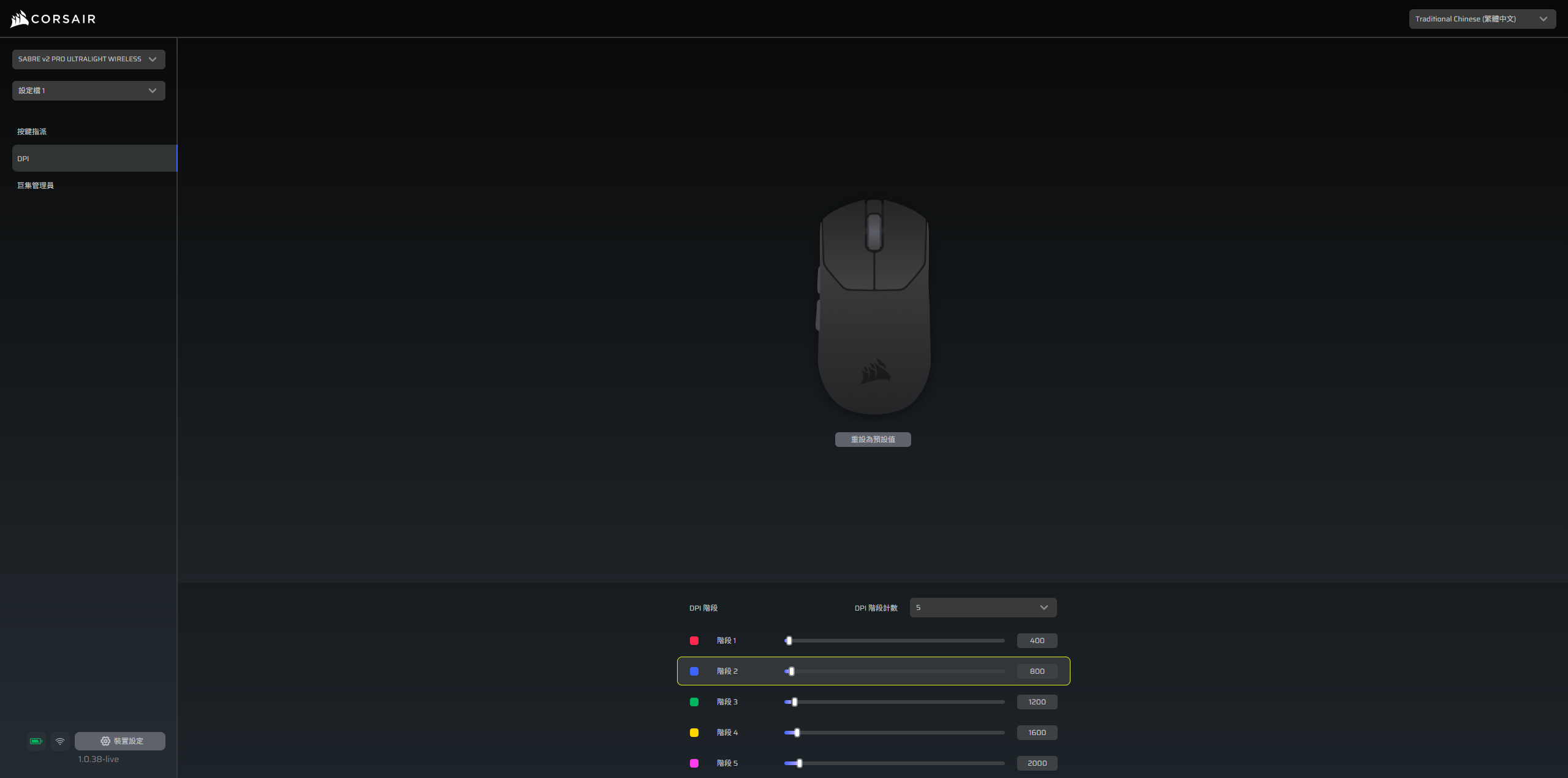Open the DPI 階段計數 stage count dropdown
This screenshot has width=1568, height=778.
[983, 608]
